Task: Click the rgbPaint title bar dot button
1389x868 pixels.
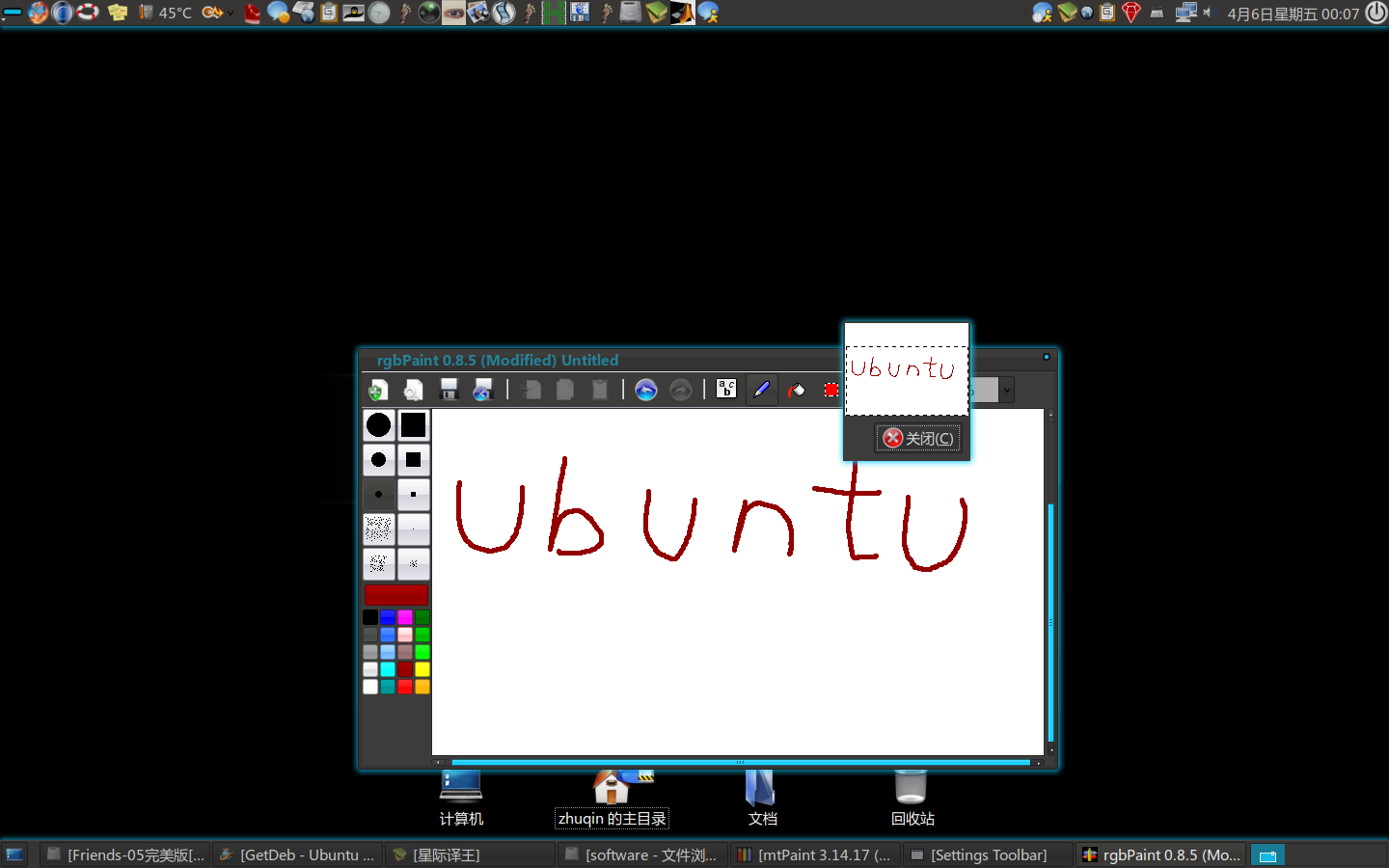Action: 1047,357
